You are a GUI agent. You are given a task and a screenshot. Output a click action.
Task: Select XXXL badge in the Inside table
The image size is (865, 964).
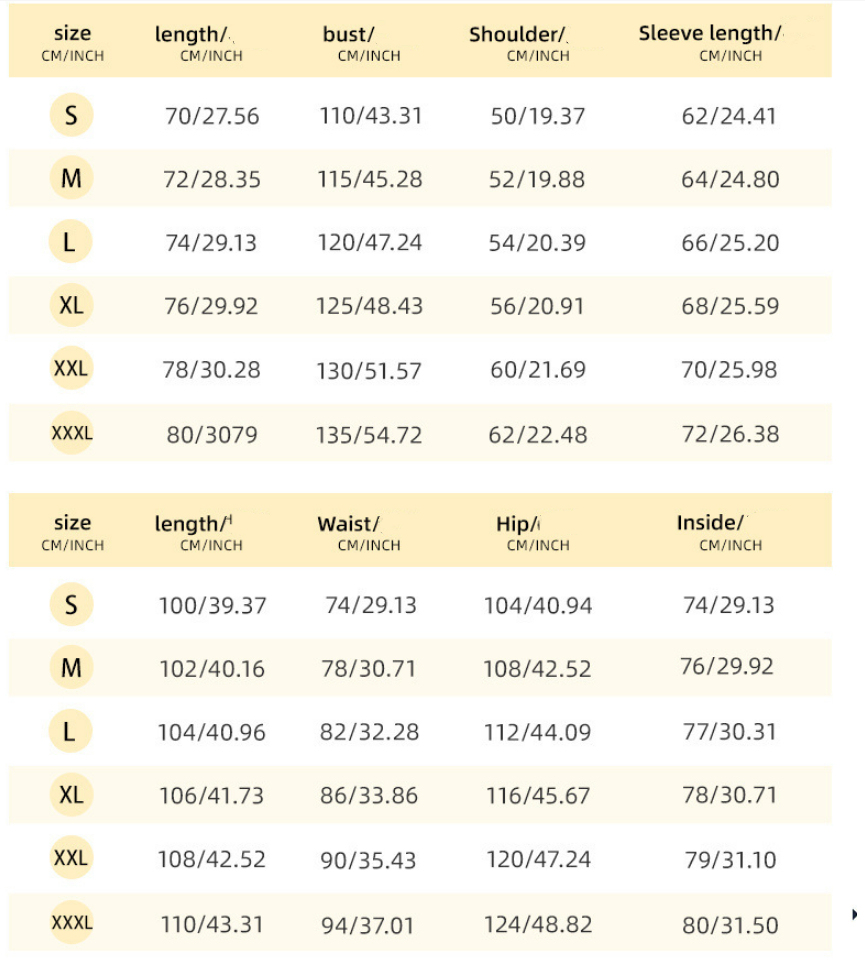pos(71,922)
